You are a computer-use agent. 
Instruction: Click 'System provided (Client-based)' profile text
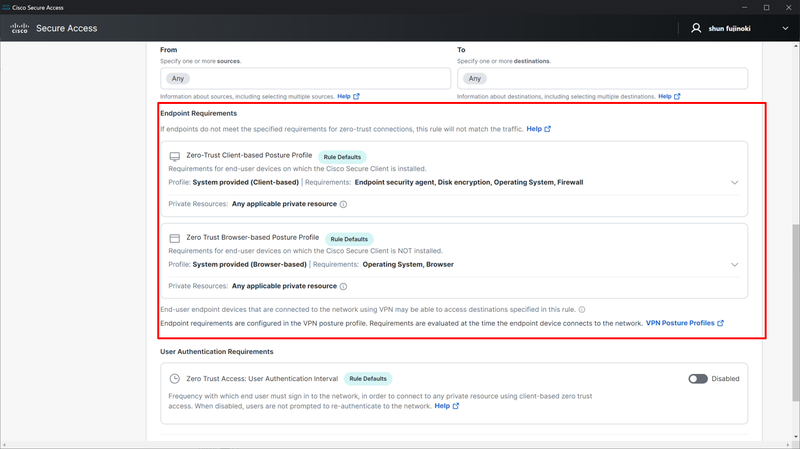click(245, 182)
